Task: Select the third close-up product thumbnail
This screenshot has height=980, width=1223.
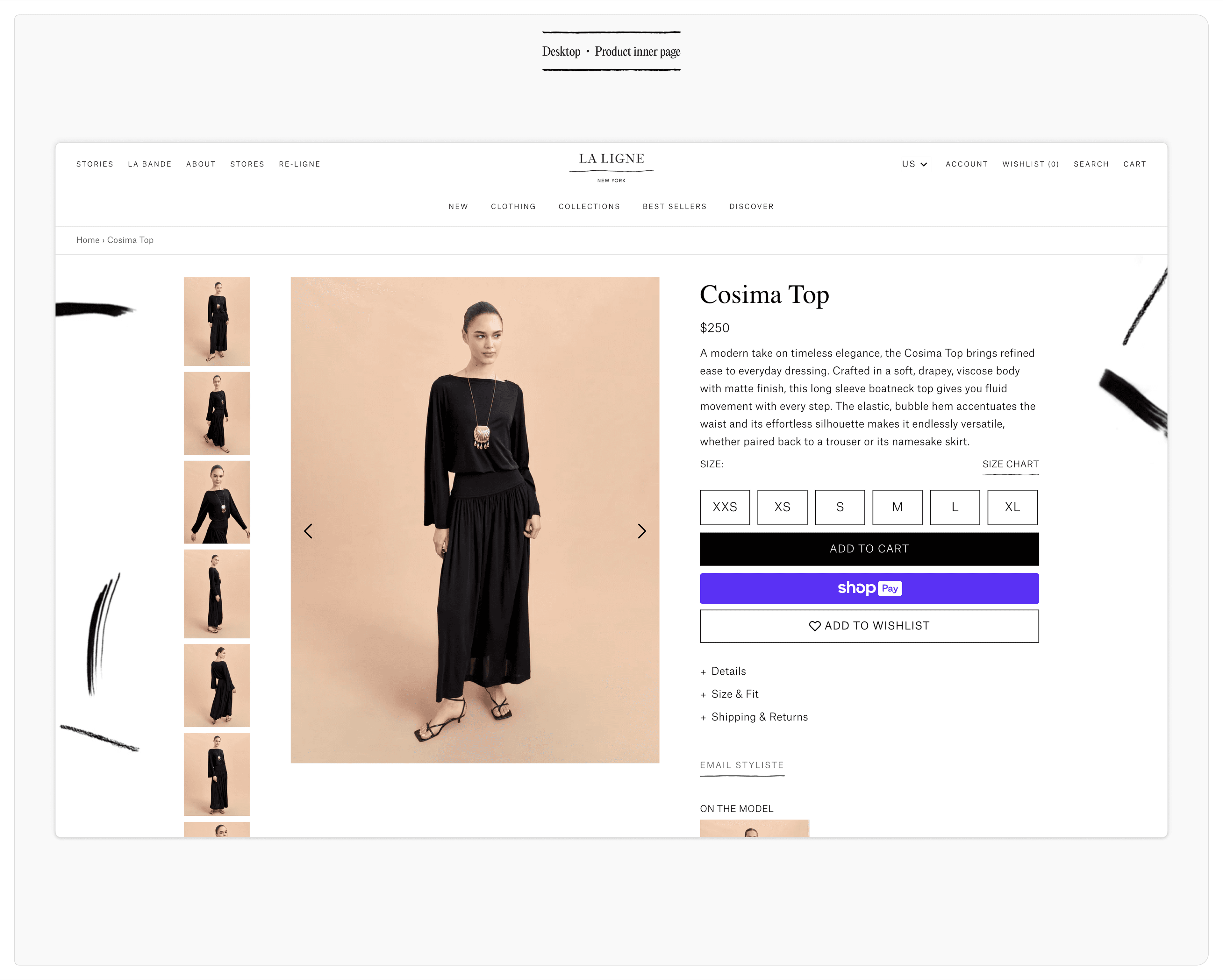Action: pos(217,502)
